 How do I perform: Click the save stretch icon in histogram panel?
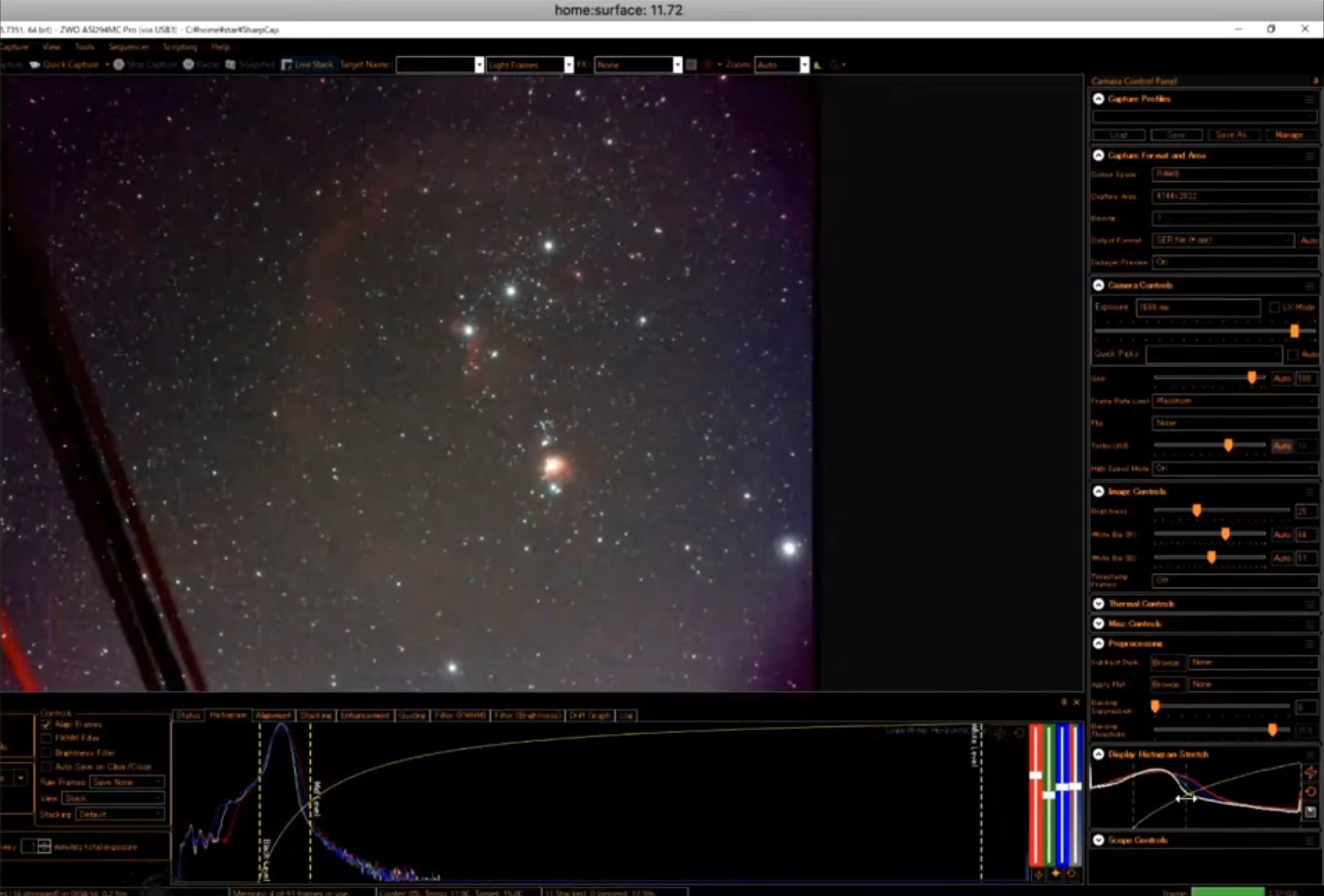tap(1310, 812)
